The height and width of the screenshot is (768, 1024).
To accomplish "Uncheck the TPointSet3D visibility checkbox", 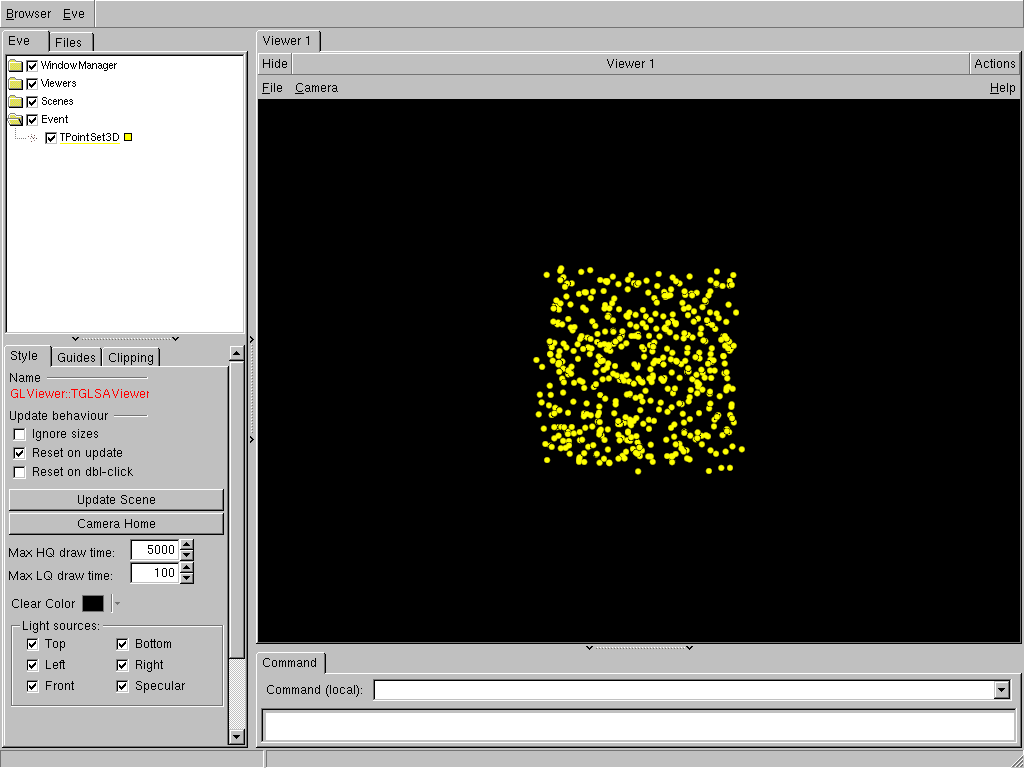I will [x=52, y=138].
